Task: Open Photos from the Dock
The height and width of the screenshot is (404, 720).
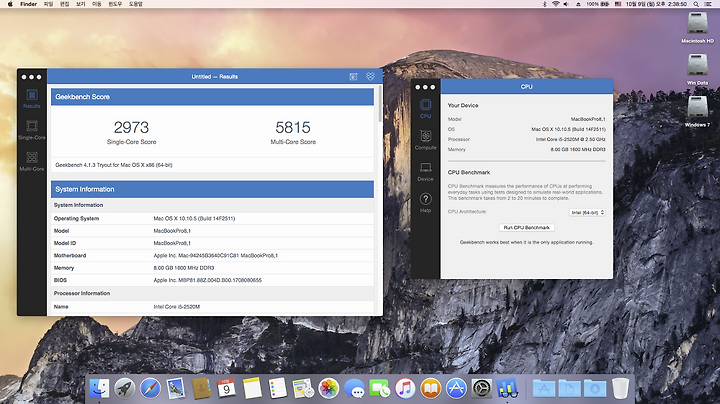Action: (x=329, y=388)
